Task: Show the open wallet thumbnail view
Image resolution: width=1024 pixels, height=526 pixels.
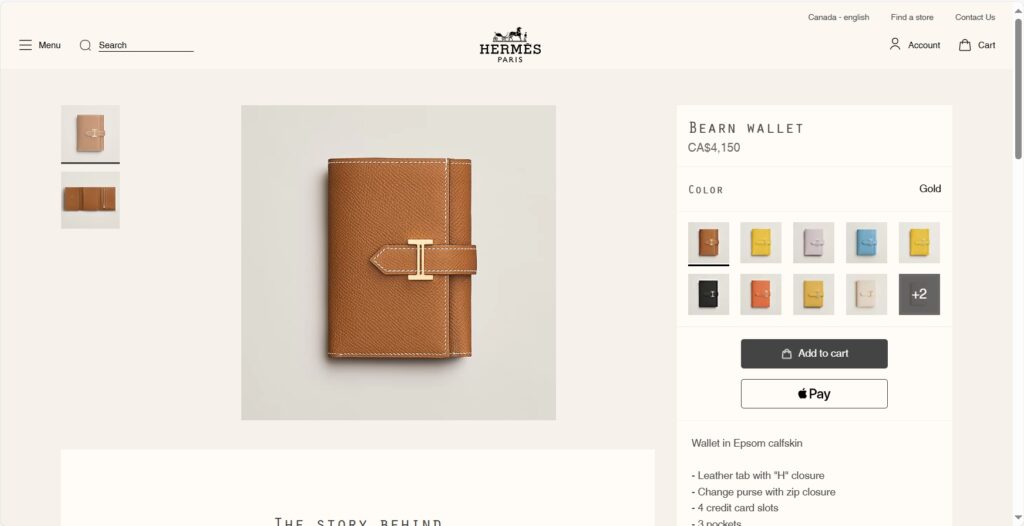Action: (x=90, y=200)
